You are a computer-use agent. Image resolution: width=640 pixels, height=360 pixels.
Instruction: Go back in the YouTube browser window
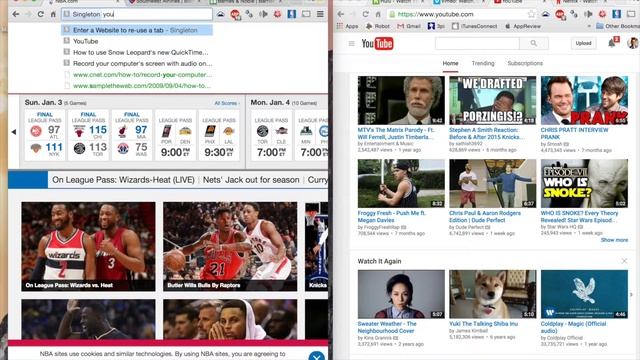341,14
